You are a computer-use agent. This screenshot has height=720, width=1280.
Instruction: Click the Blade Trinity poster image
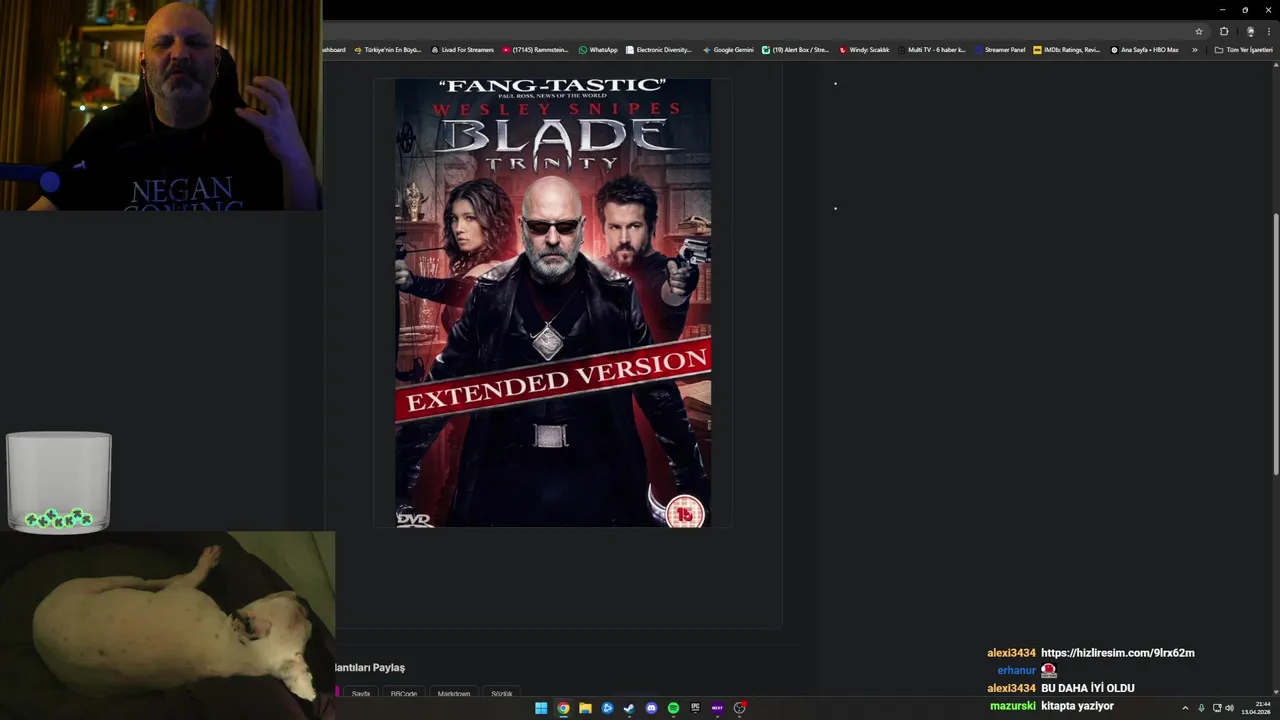tap(553, 303)
